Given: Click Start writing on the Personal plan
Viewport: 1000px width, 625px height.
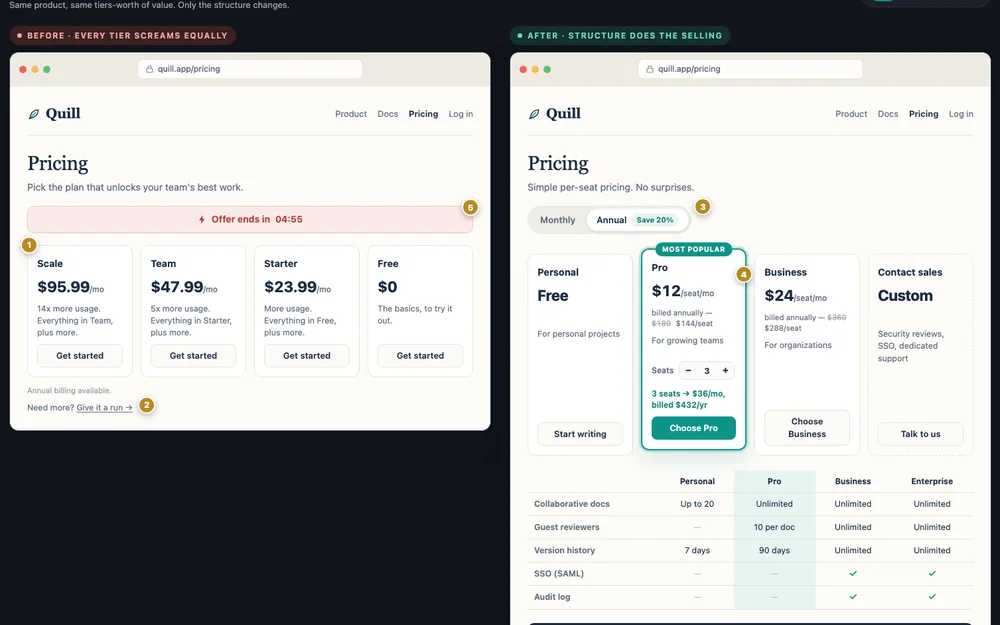Looking at the screenshot, I should point(580,434).
